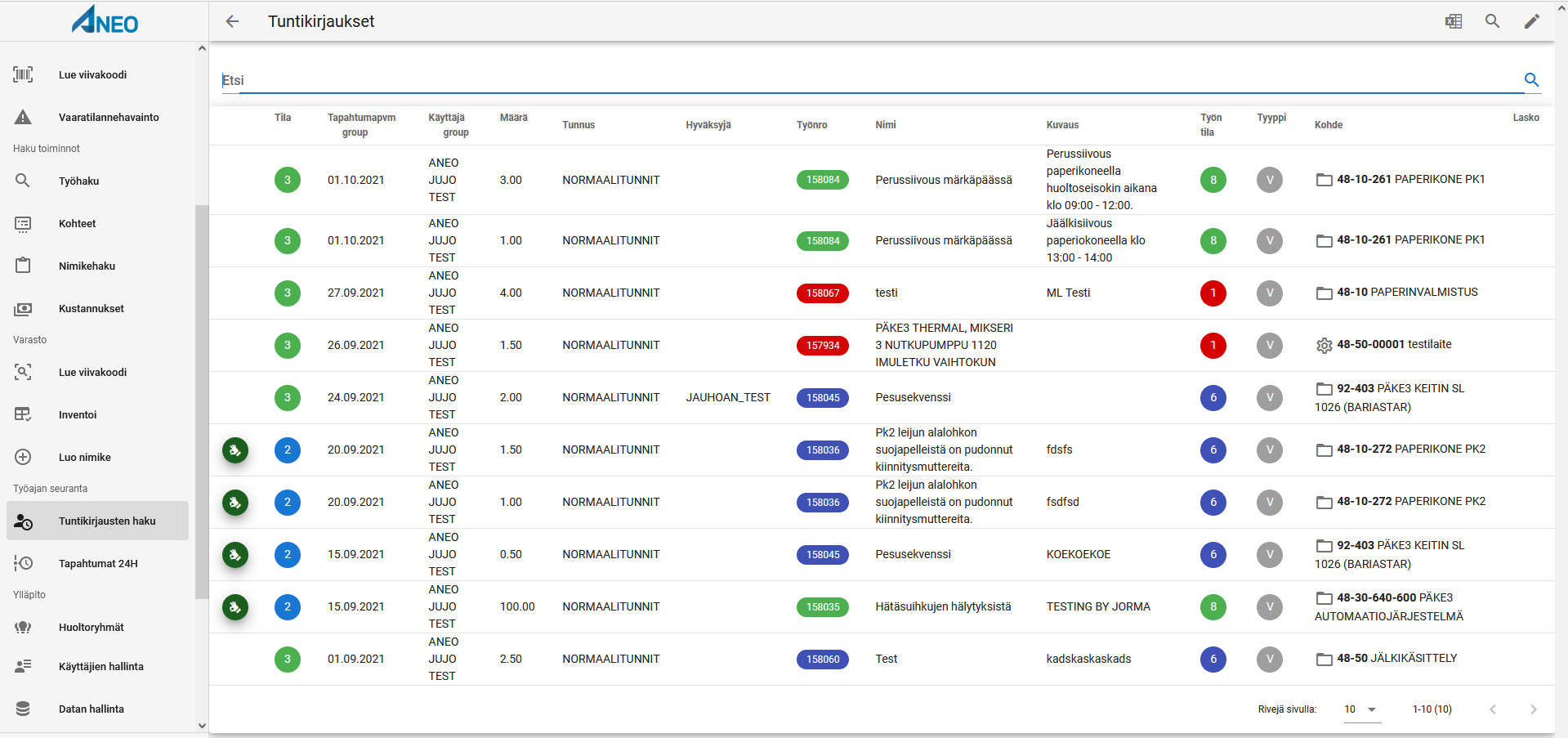This screenshot has height=738, width=1568.
Task: Go to previous page arrow
Action: [x=1493, y=709]
